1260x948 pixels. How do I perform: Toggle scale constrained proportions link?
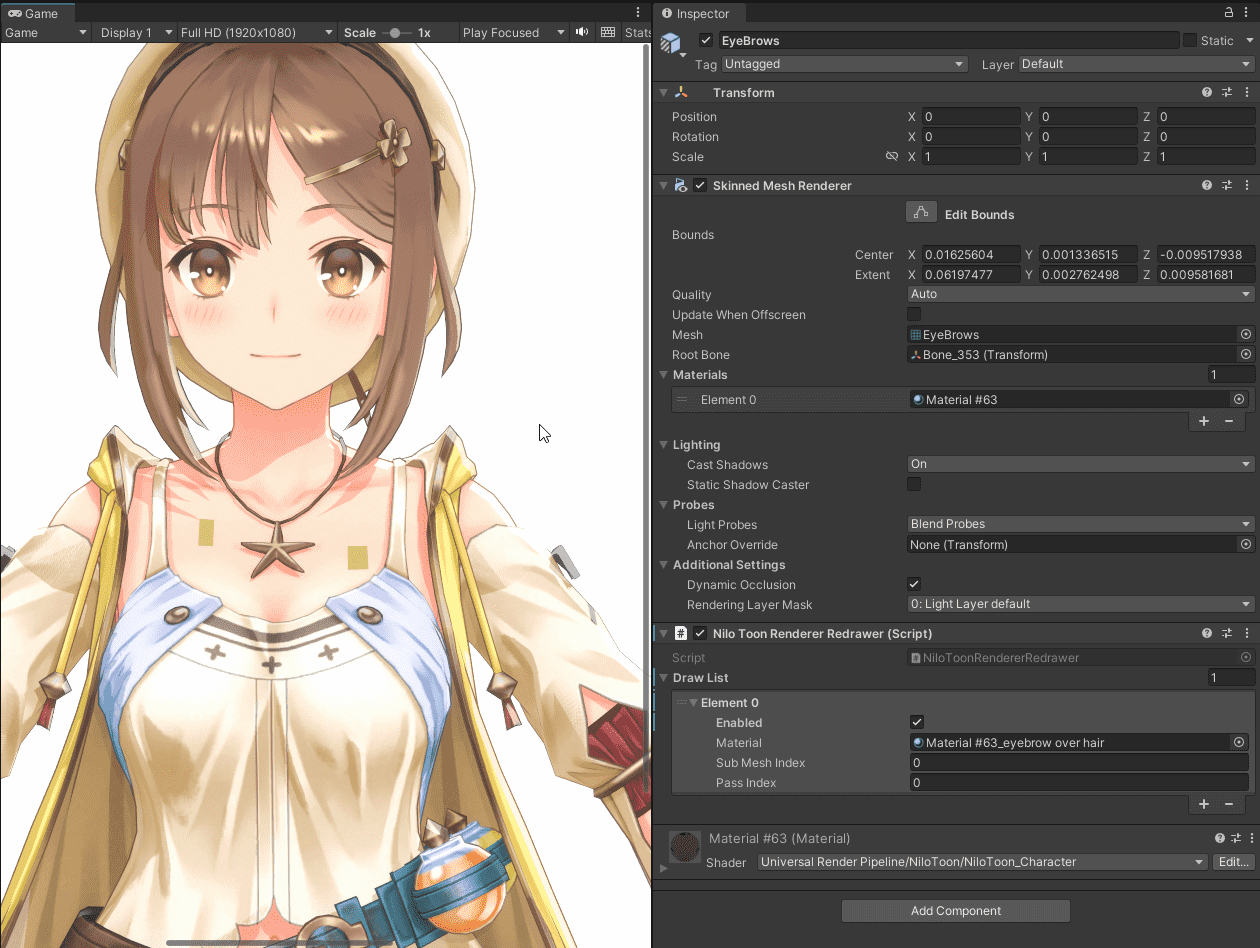tap(892, 157)
